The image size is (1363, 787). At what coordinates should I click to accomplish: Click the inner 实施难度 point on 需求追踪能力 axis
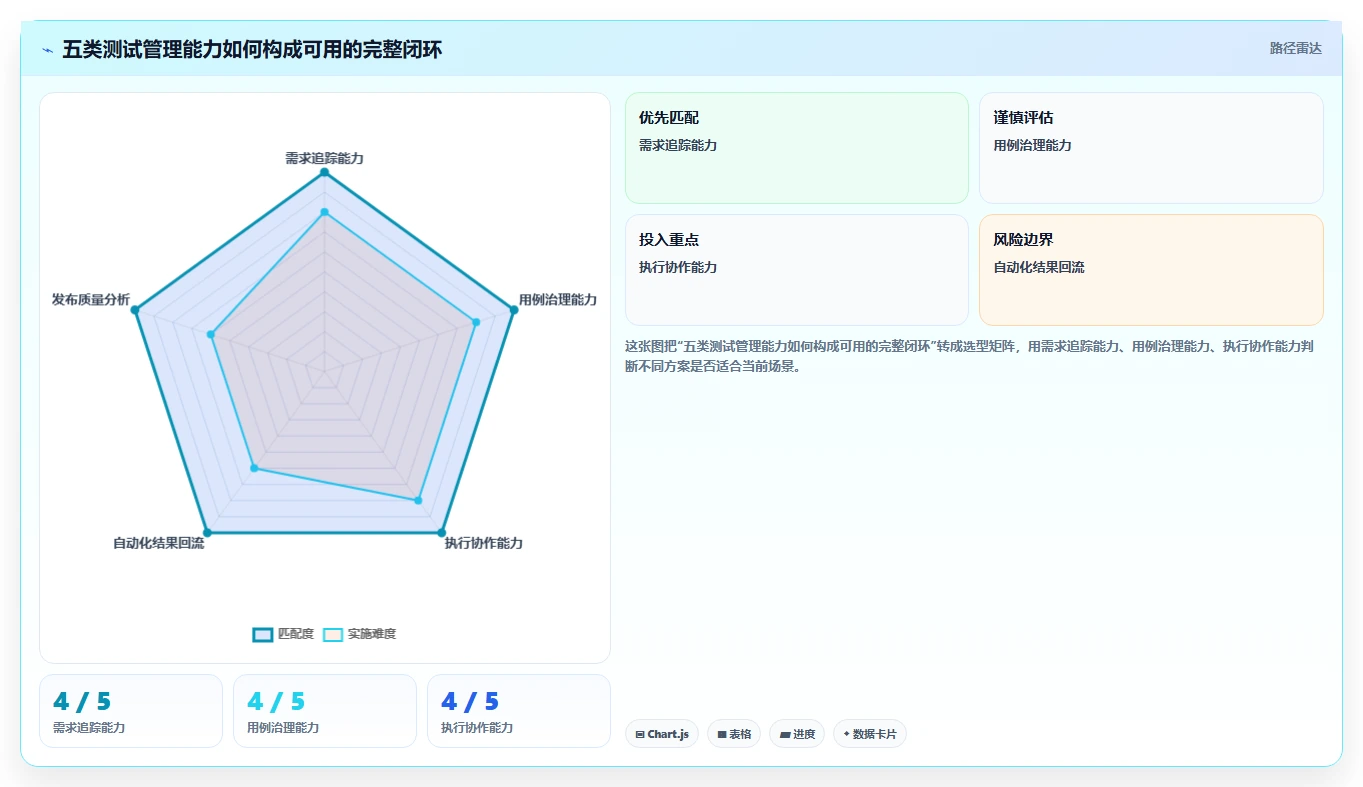(324, 212)
